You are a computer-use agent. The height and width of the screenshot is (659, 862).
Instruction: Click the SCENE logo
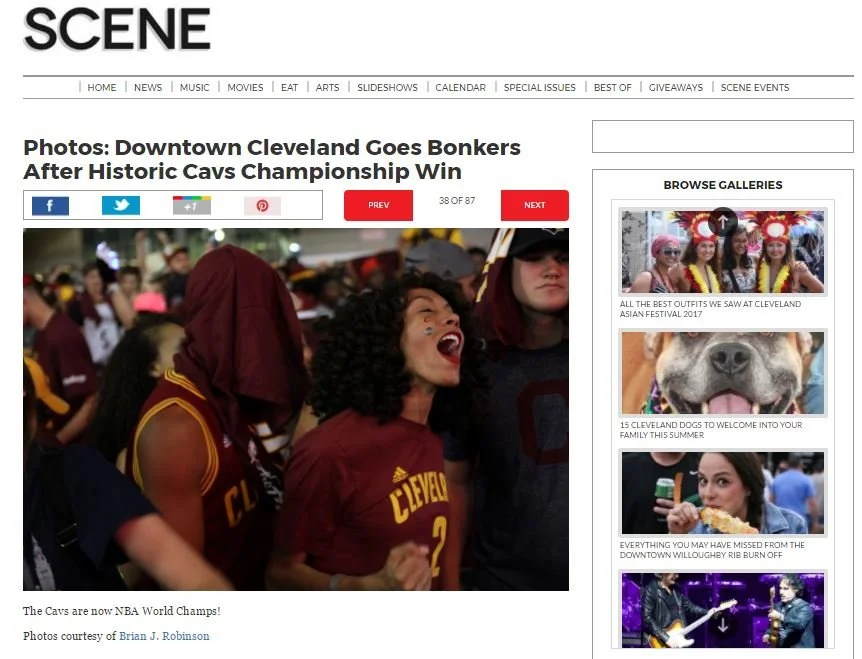117,29
